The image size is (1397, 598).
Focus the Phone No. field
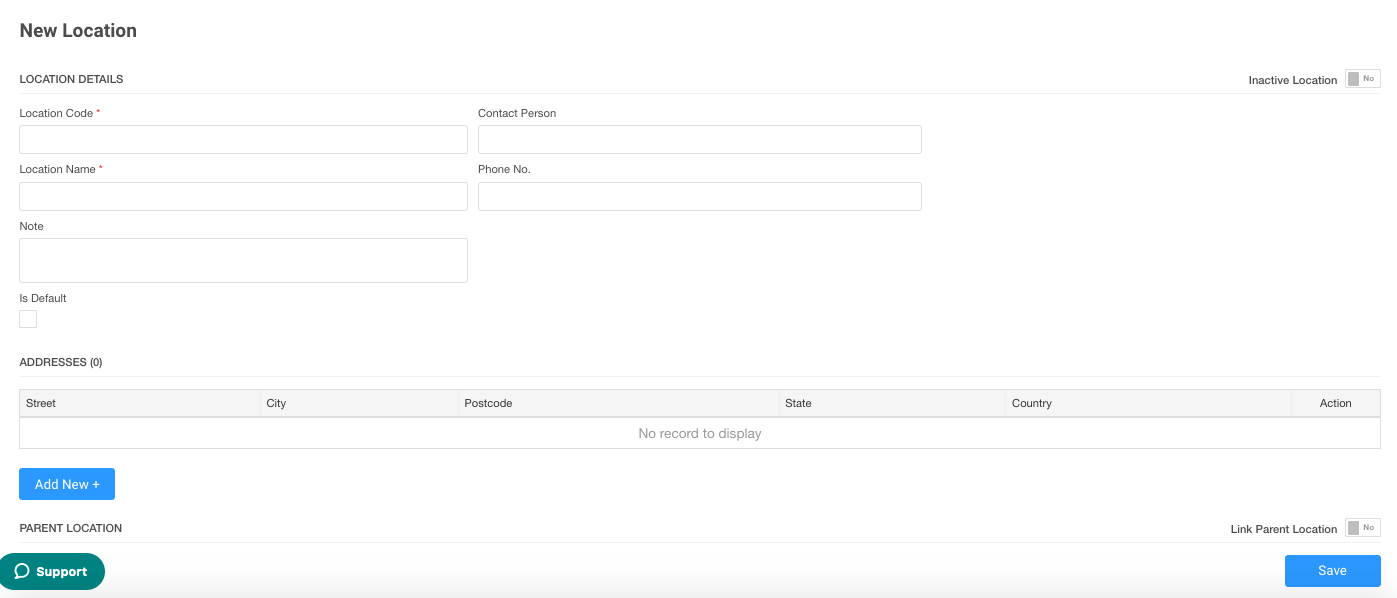tap(700, 196)
